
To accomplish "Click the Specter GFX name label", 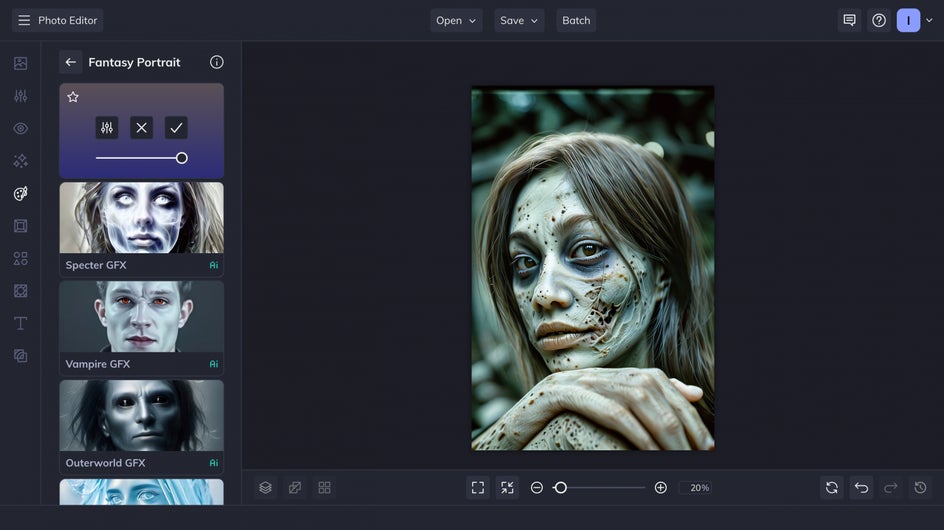I will (96, 265).
